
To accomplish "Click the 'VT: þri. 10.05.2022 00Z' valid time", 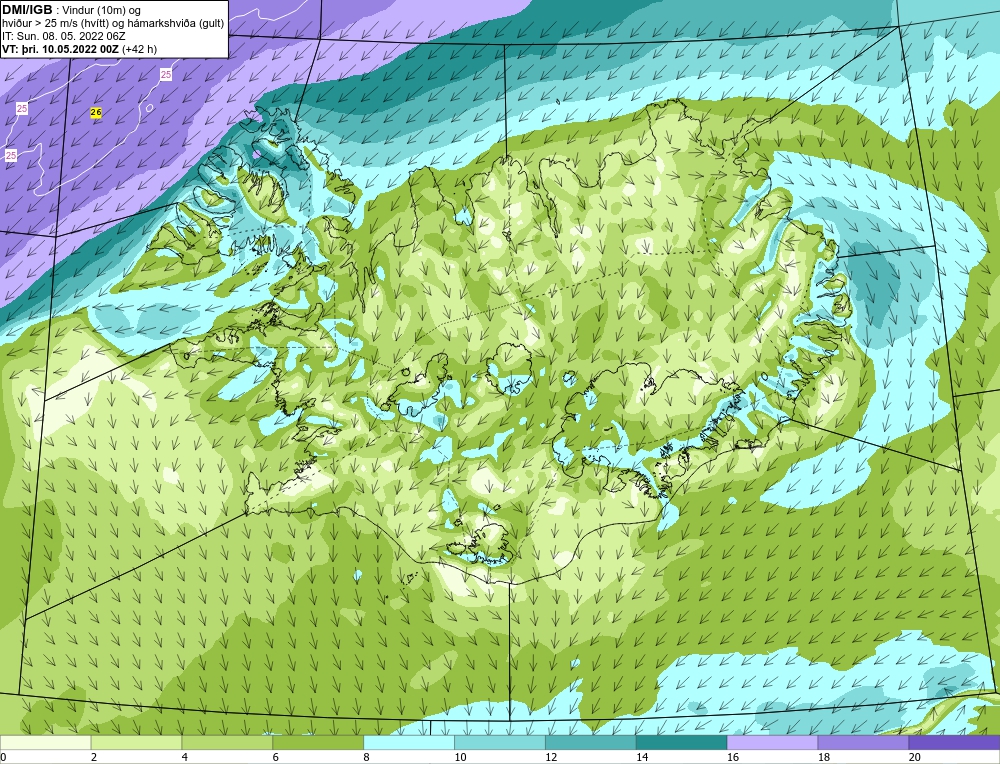I will pos(61,49).
